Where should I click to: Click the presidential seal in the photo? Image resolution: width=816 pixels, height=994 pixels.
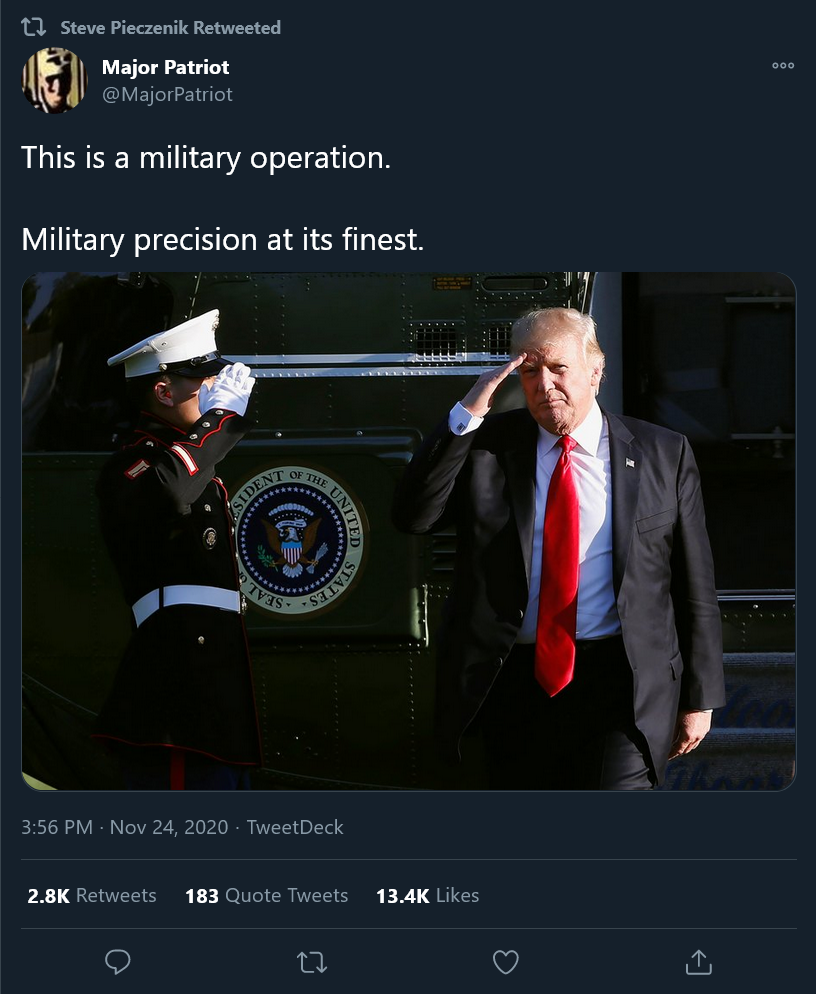(297, 540)
